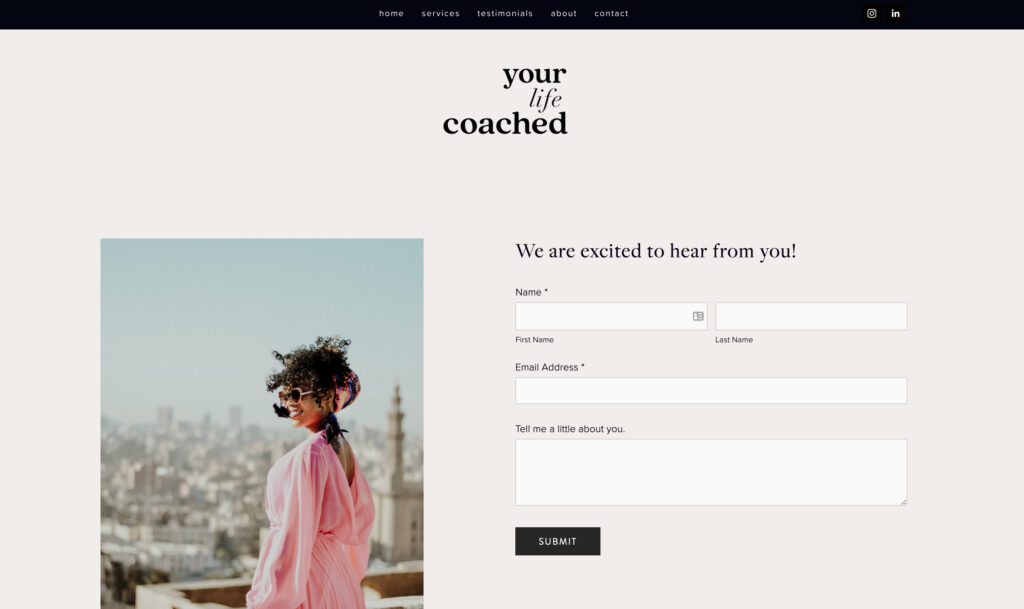Open the Instagram social icon

tap(871, 14)
